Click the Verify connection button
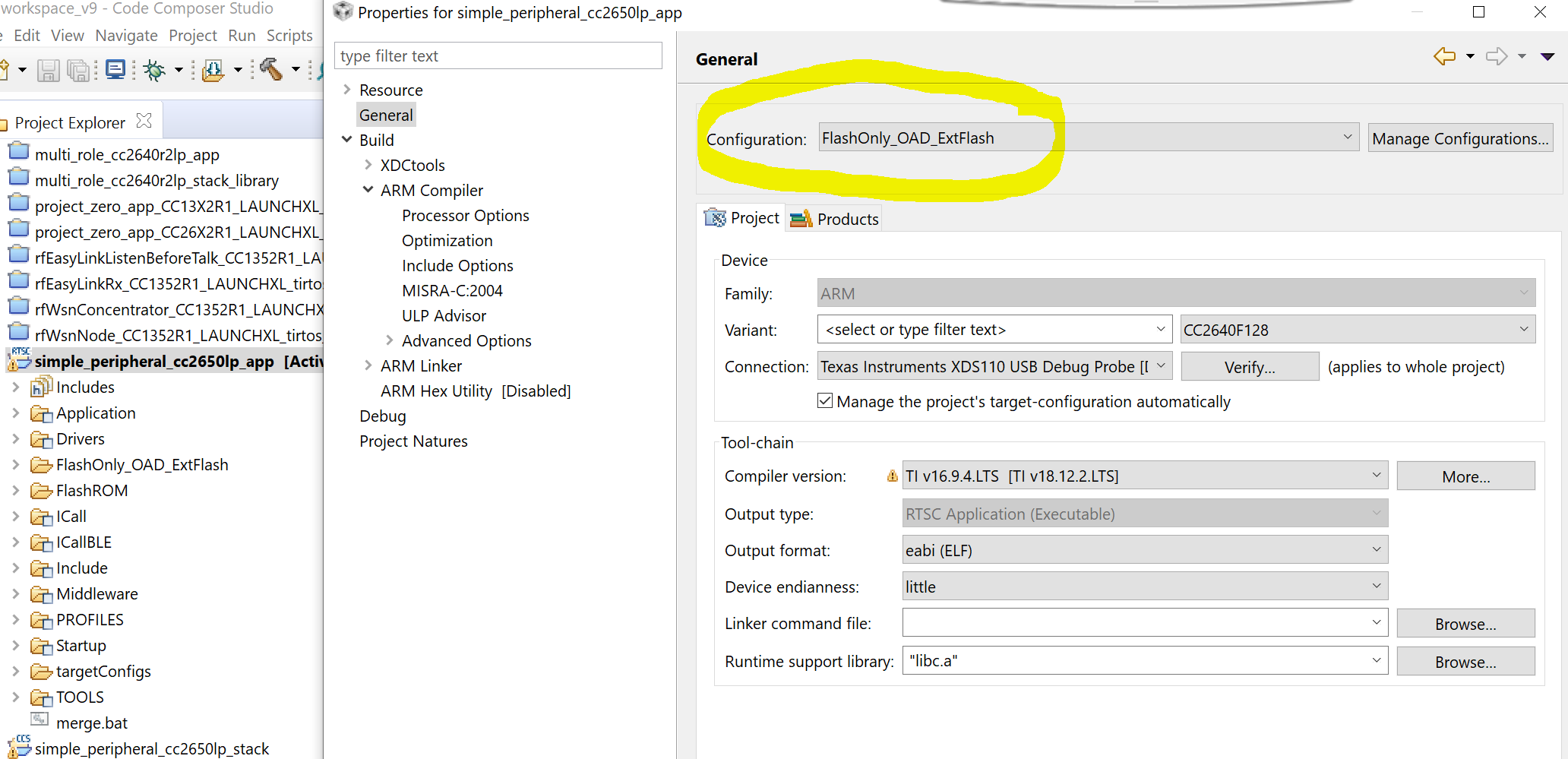Viewport: 1568px width, 759px height. click(1250, 367)
